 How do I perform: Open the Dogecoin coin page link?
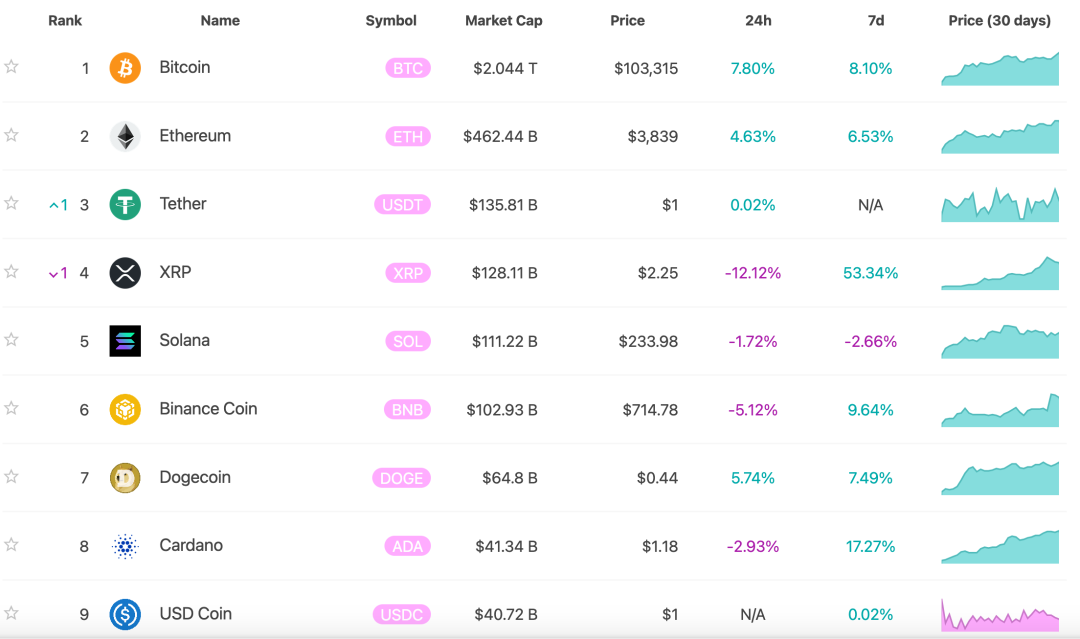pos(195,477)
